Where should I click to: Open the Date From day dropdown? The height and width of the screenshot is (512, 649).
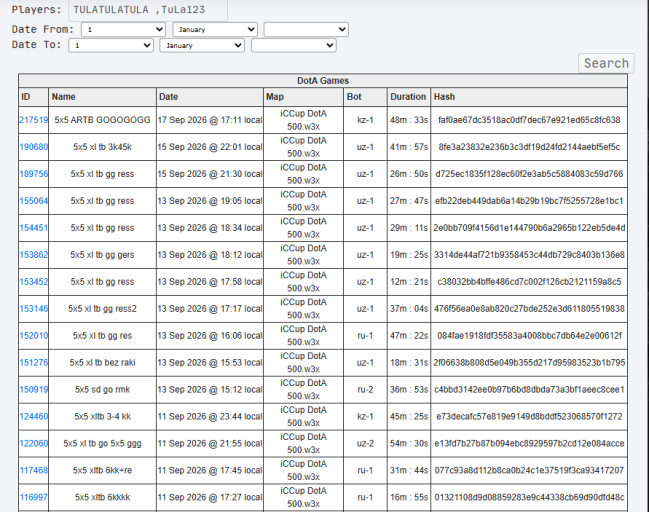tap(123, 29)
